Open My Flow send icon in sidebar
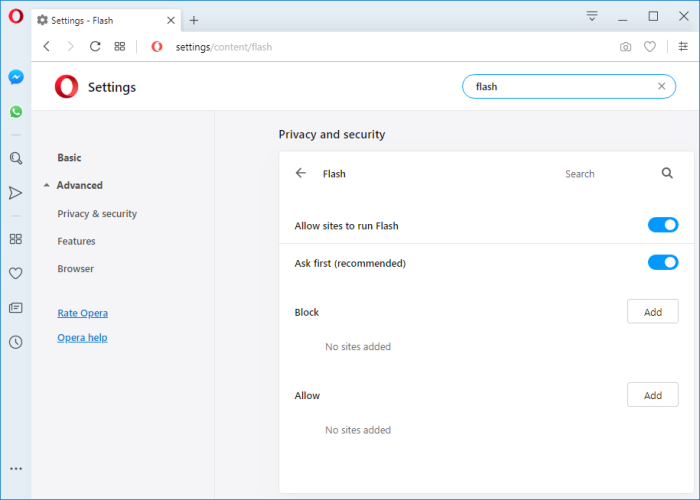Image resolution: width=700 pixels, height=500 pixels. tap(15, 193)
